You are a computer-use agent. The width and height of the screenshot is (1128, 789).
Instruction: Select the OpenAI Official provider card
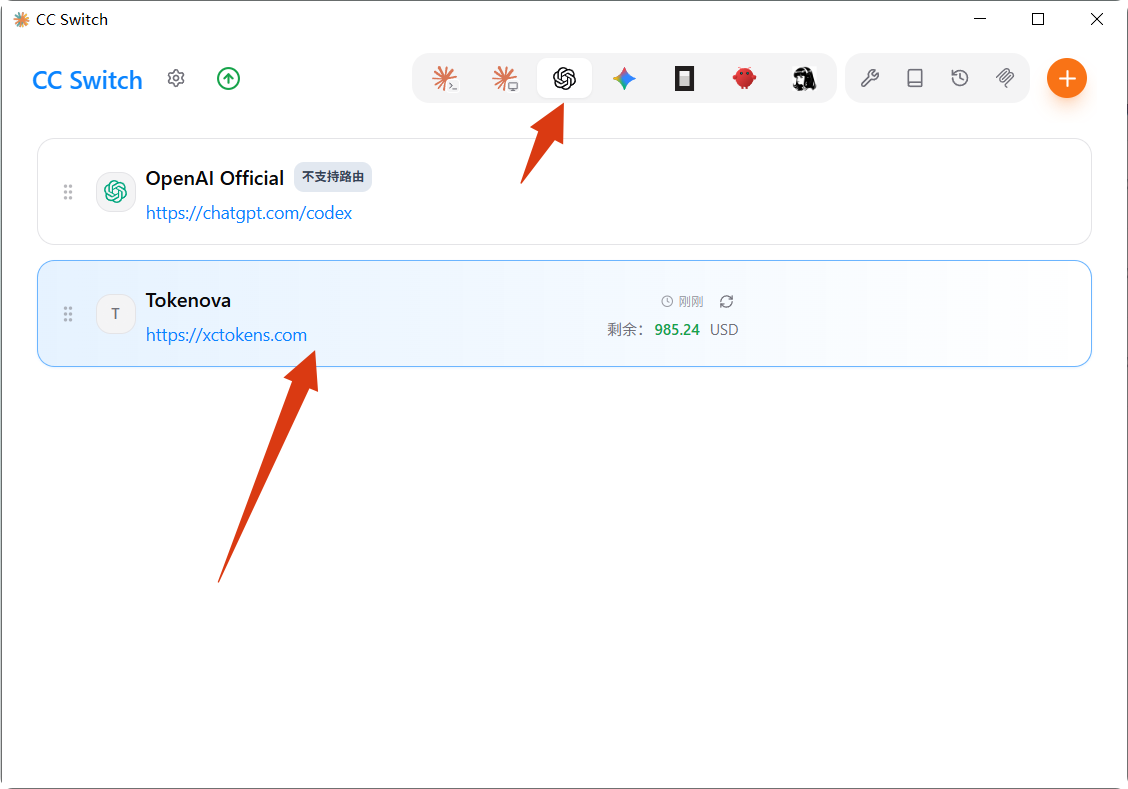pyautogui.click(x=565, y=191)
